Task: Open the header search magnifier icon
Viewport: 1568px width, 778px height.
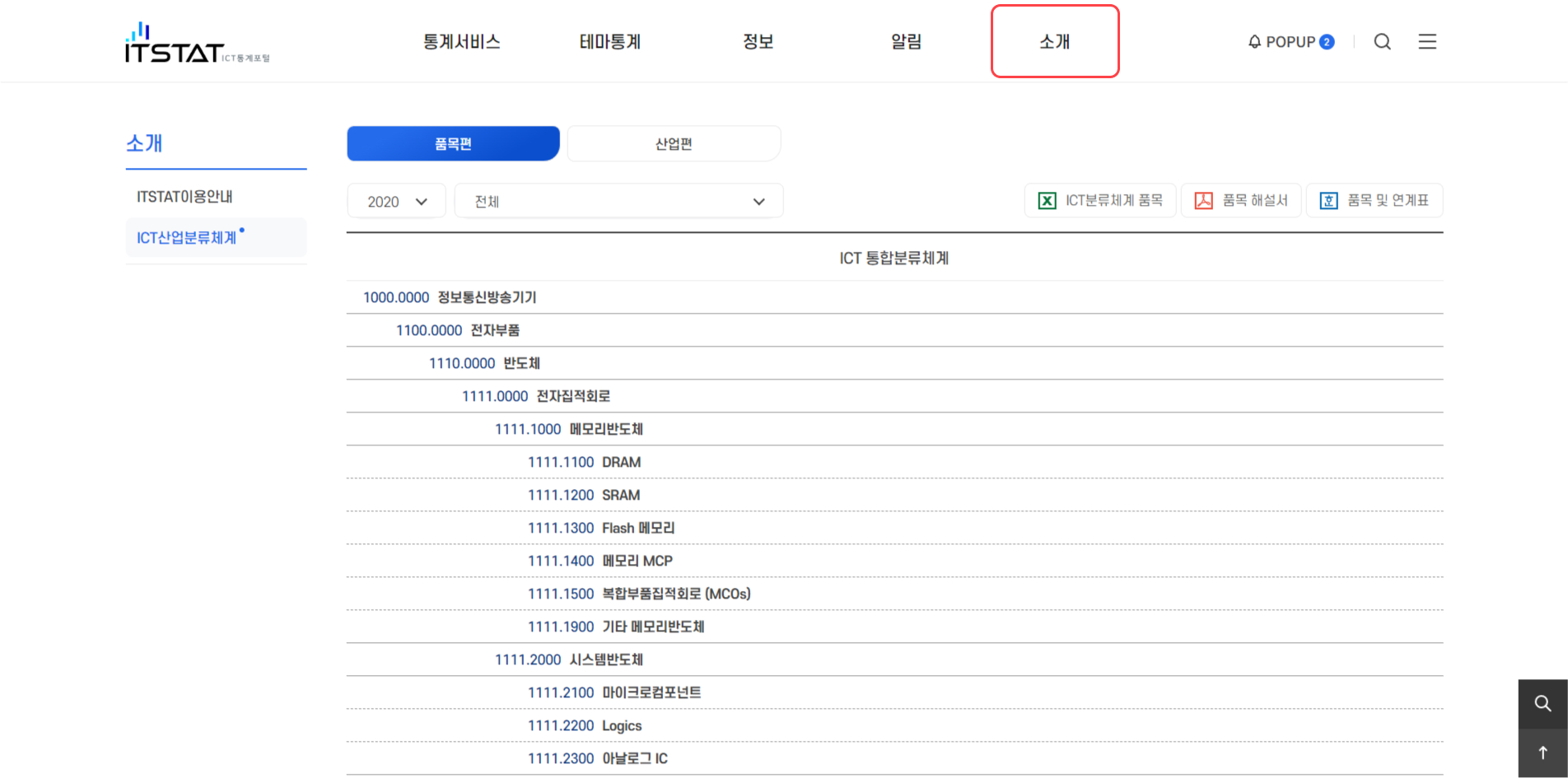Action: [x=1383, y=42]
